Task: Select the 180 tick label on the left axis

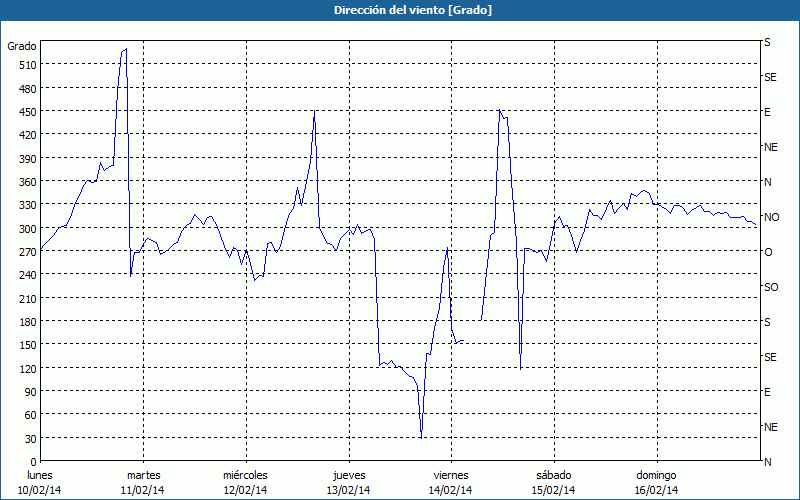Action: click(x=26, y=321)
